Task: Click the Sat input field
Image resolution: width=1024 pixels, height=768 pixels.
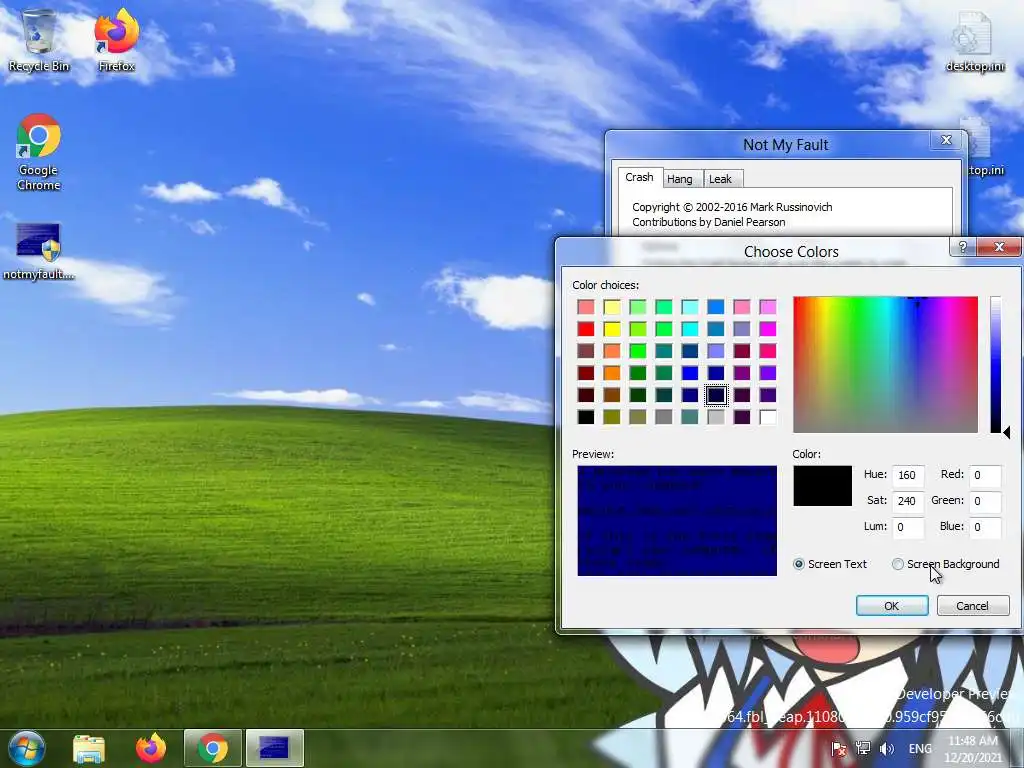Action: (x=908, y=501)
